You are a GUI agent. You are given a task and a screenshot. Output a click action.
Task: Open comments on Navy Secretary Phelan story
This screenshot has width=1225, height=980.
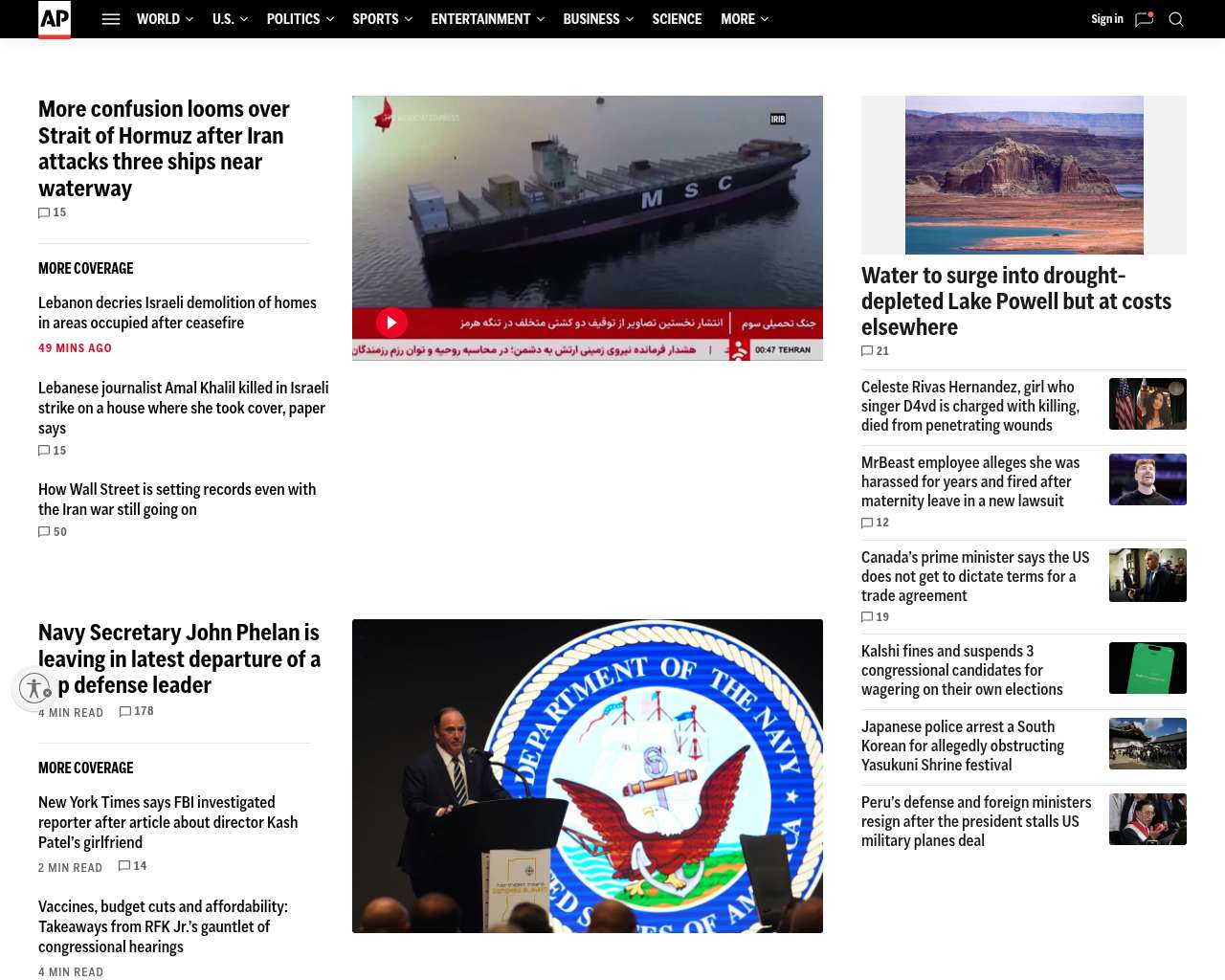pyautogui.click(x=137, y=711)
